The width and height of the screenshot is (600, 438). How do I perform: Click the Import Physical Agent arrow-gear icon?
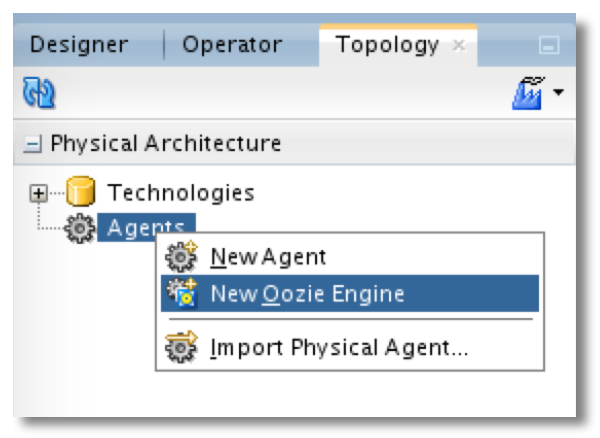(181, 347)
